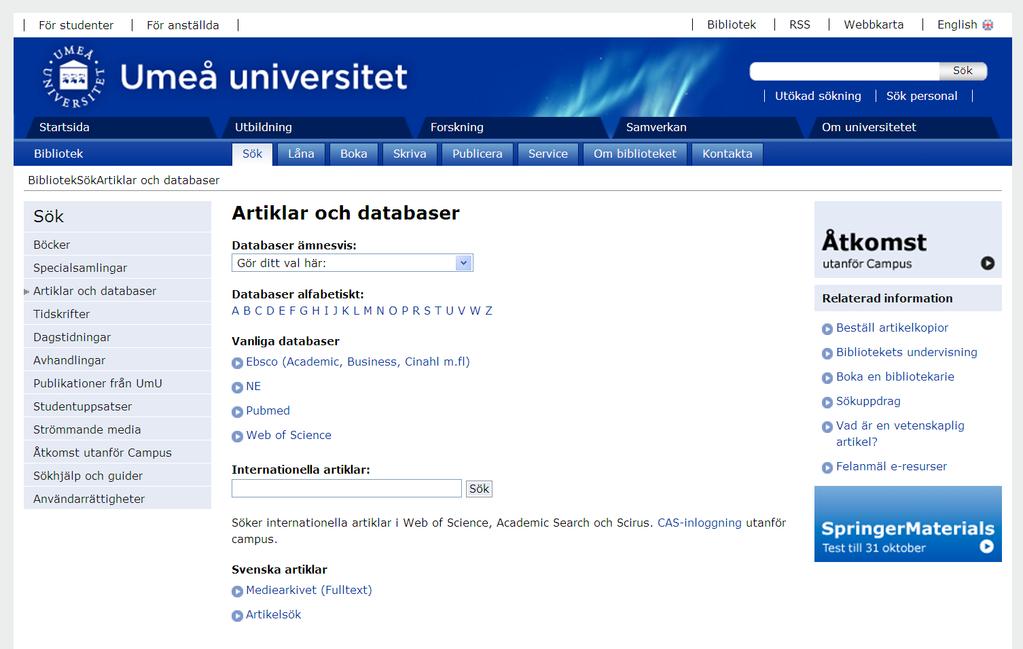Screen dimensions: 1023x649
Task: Click the header Sök search button
Action: click(x=963, y=70)
